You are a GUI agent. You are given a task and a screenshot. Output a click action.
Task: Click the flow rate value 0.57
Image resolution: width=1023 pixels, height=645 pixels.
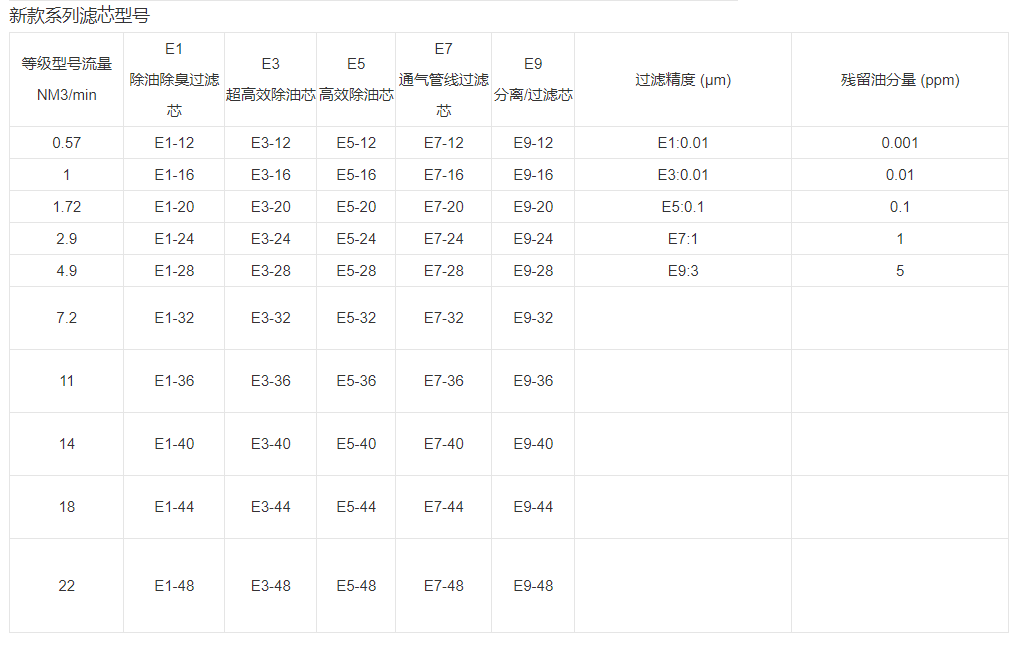pyautogui.click(x=67, y=143)
